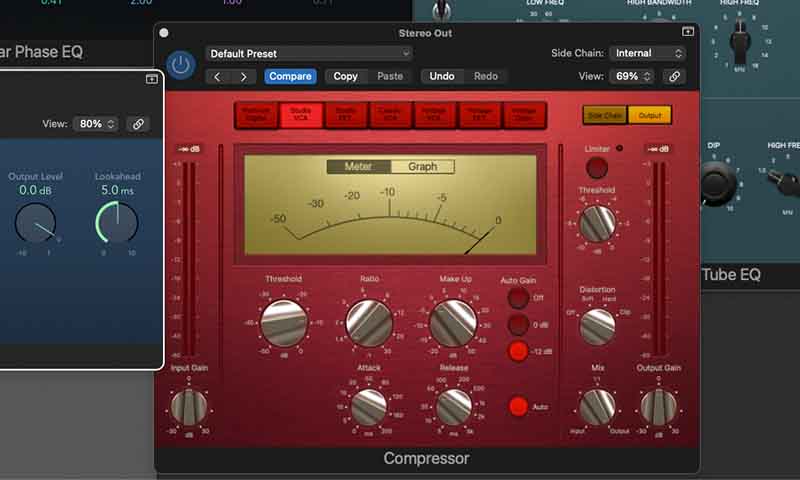The width and height of the screenshot is (800, 480).
Task: Click the Ratio knob
Action: 369,323
